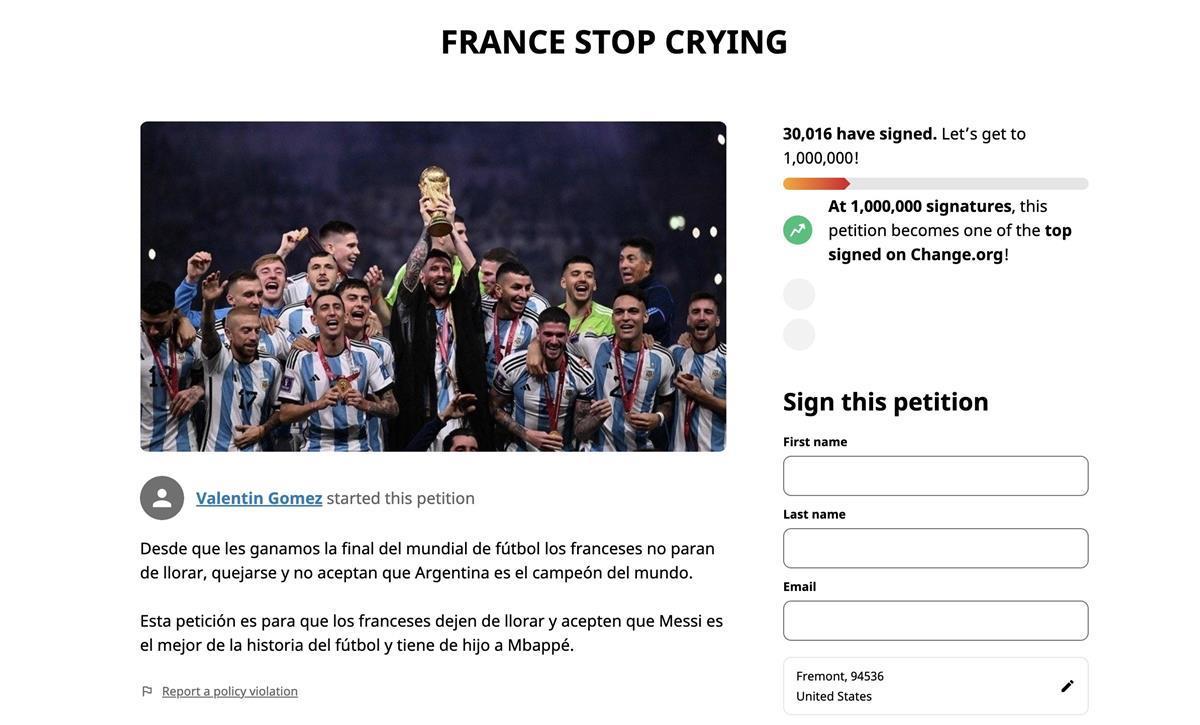Focus the First name input field
This screenshot has width=1200, height=725.
click(935, 476)
